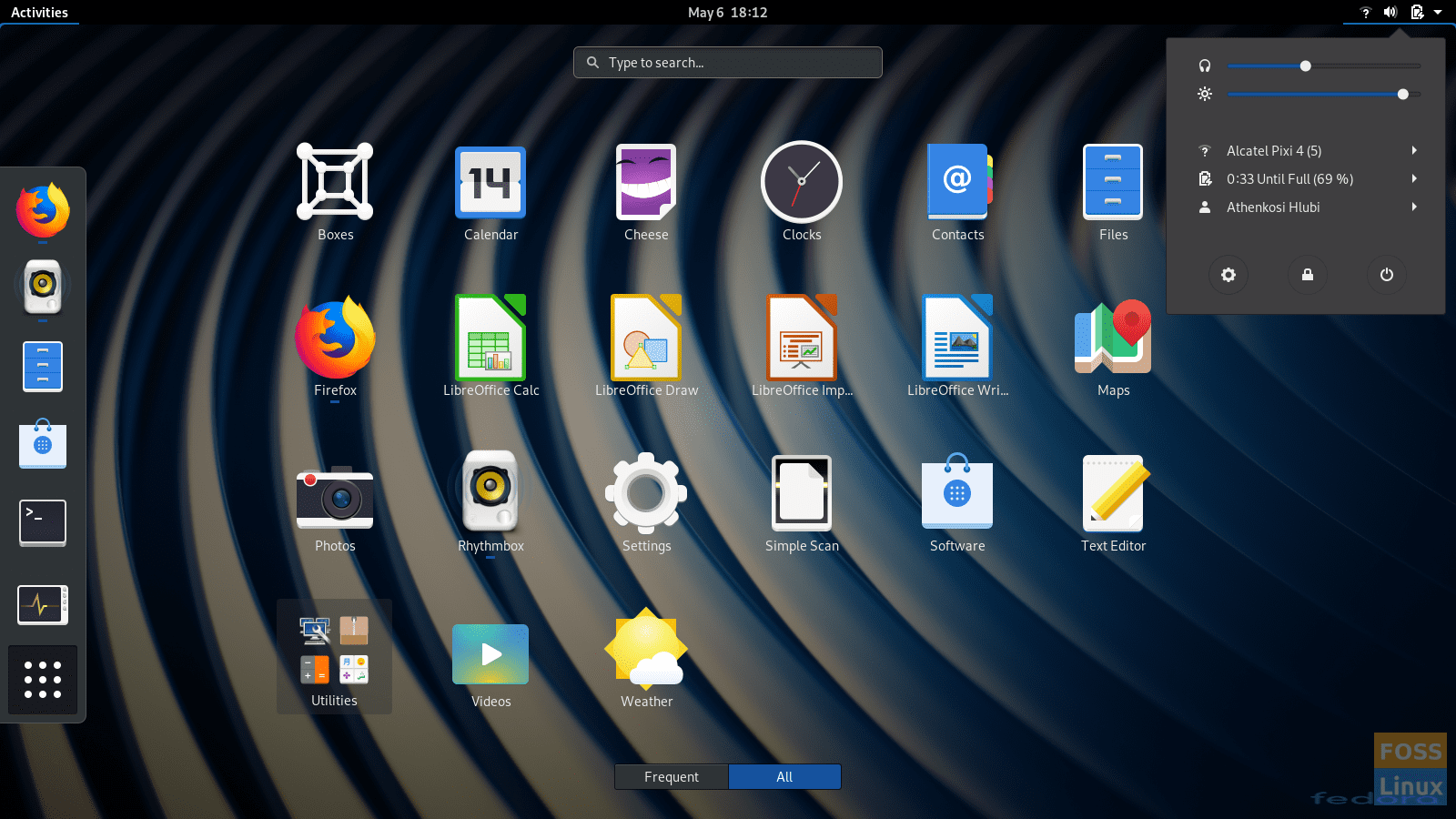1456x819 pixels.
Task: Adjust the screen brightness slider
Action: [1402, 94]
